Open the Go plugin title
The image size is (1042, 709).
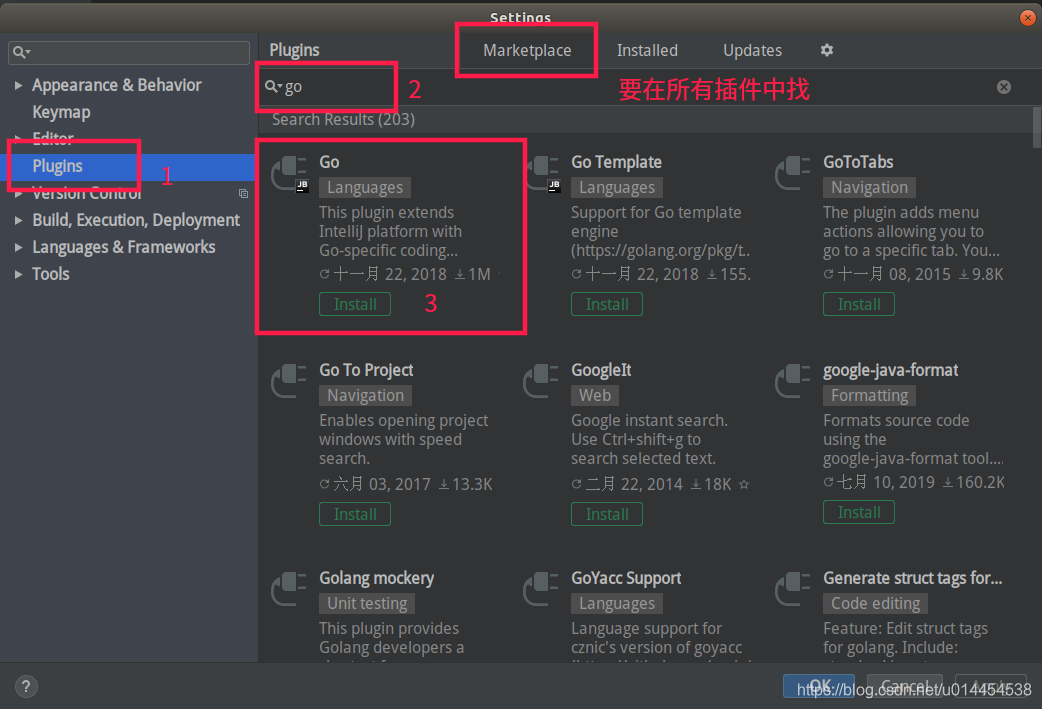pyautogui.click(x=329, y=162)
